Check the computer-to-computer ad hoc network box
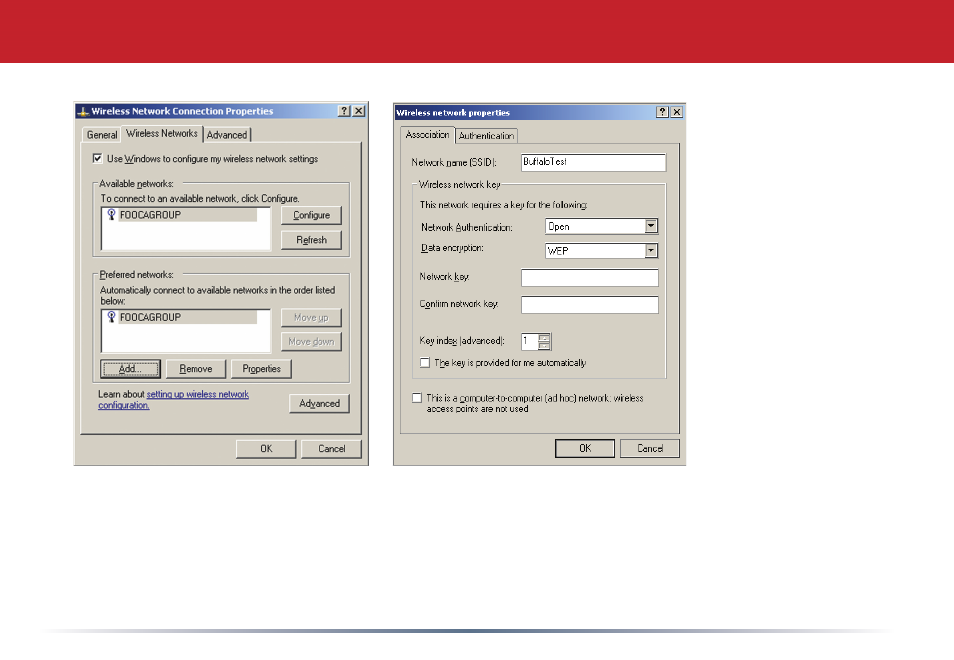 [x=417, y=398]
